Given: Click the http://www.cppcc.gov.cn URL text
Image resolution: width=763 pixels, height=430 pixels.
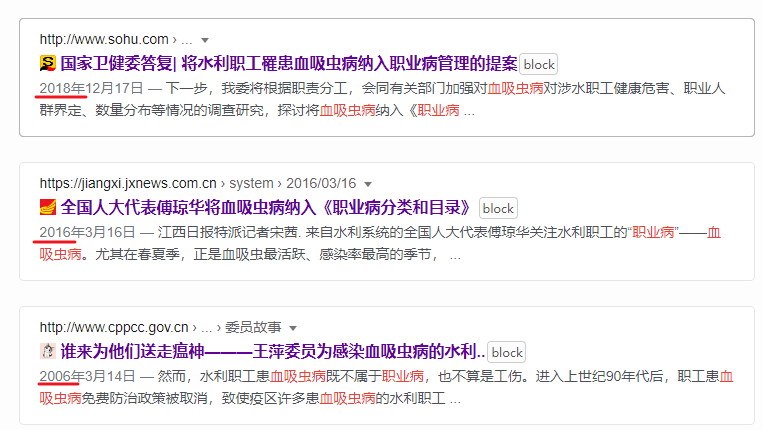Looking at the screenshot, I should point(114,327).
